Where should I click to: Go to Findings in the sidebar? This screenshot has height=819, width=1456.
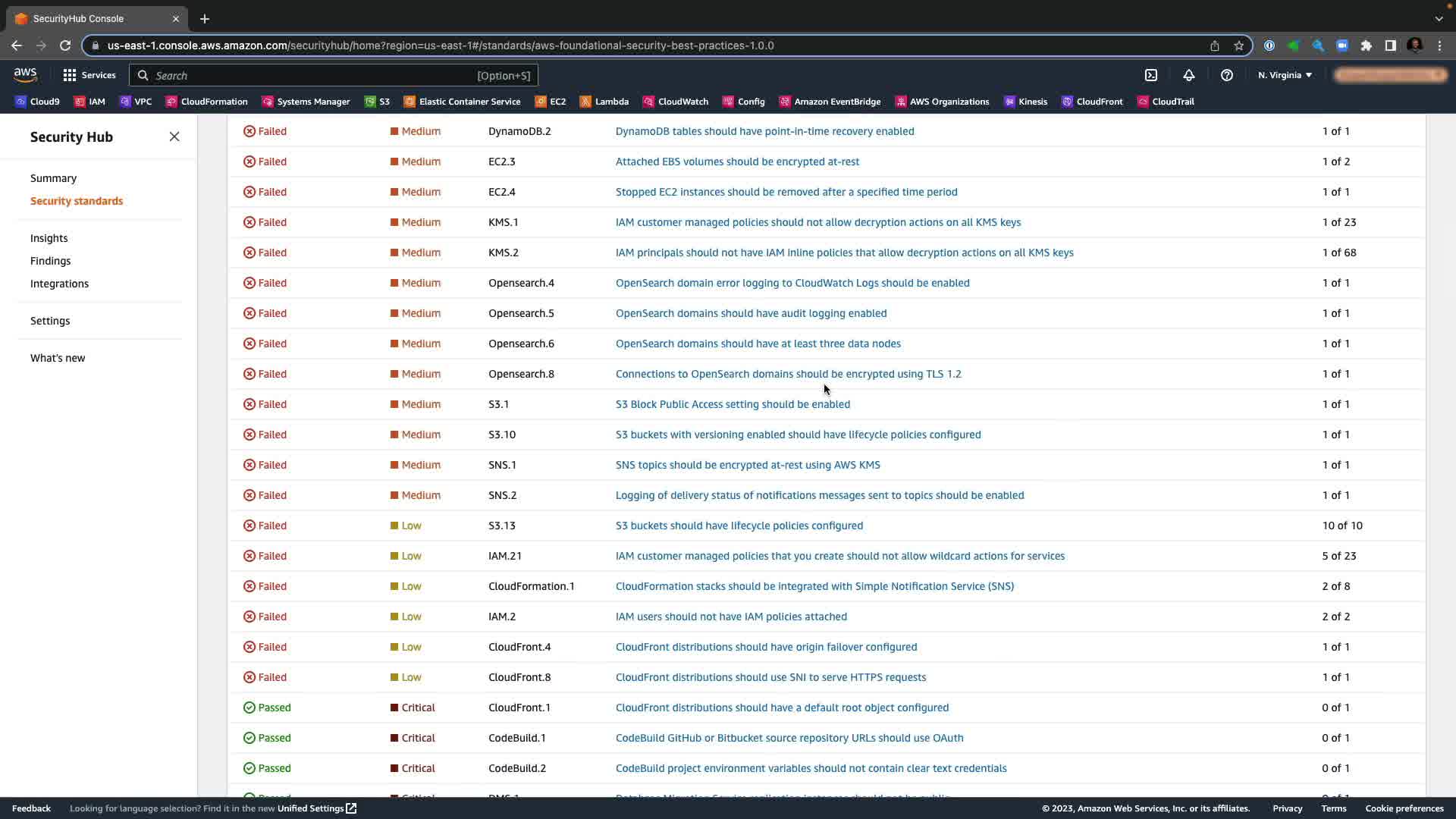50,261
